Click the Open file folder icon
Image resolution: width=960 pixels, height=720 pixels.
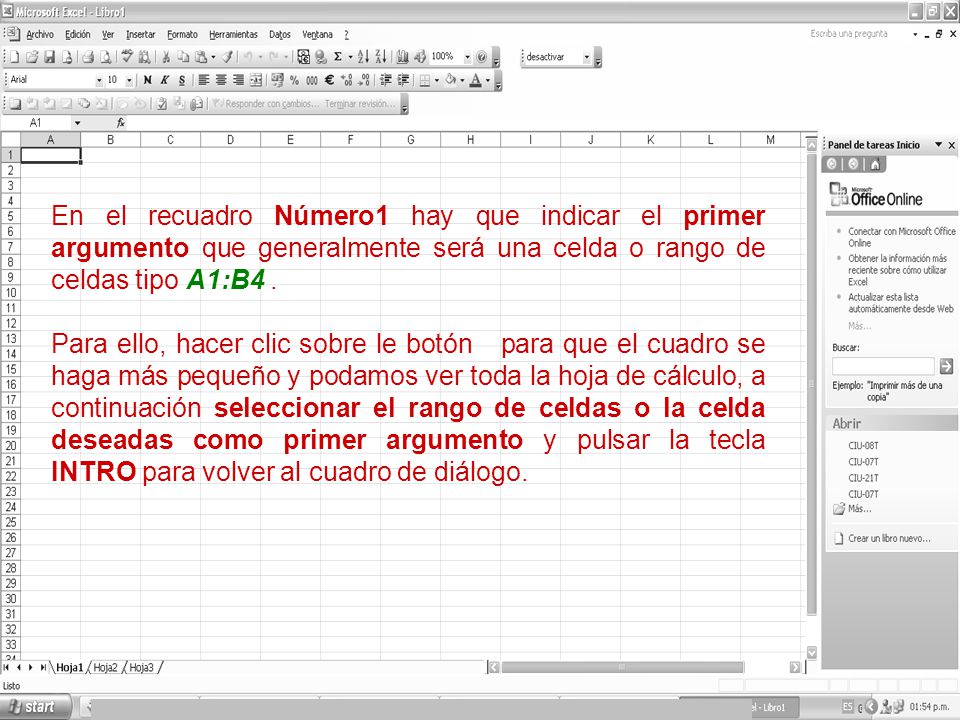32,57
